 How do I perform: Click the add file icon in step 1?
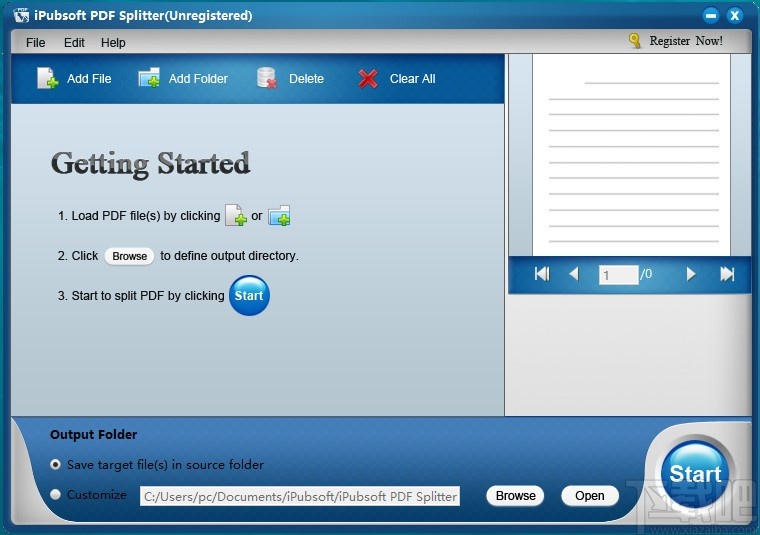236,215
